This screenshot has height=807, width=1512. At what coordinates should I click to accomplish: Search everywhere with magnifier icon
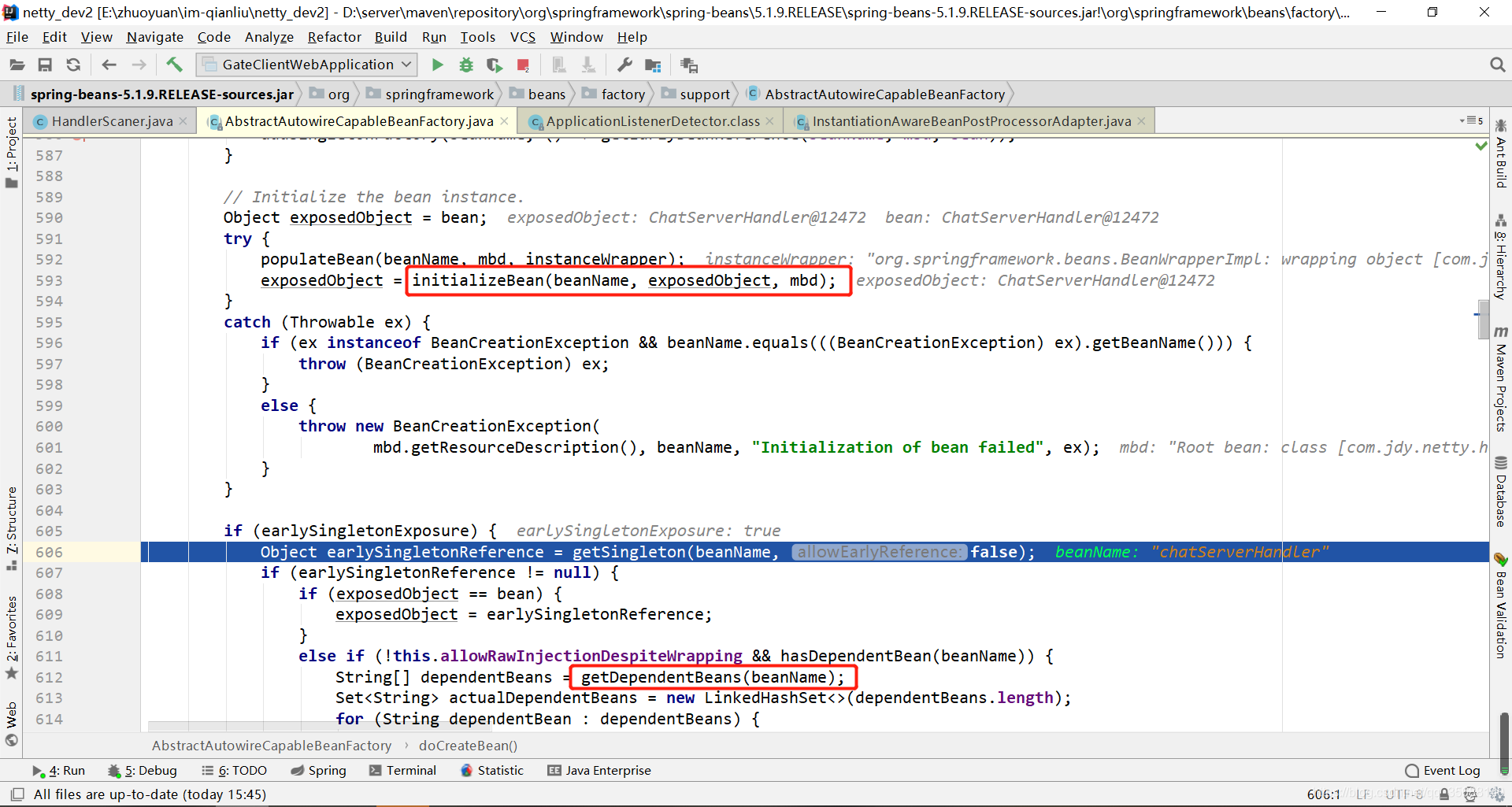pyautogui.click(x=1497, y=65)
